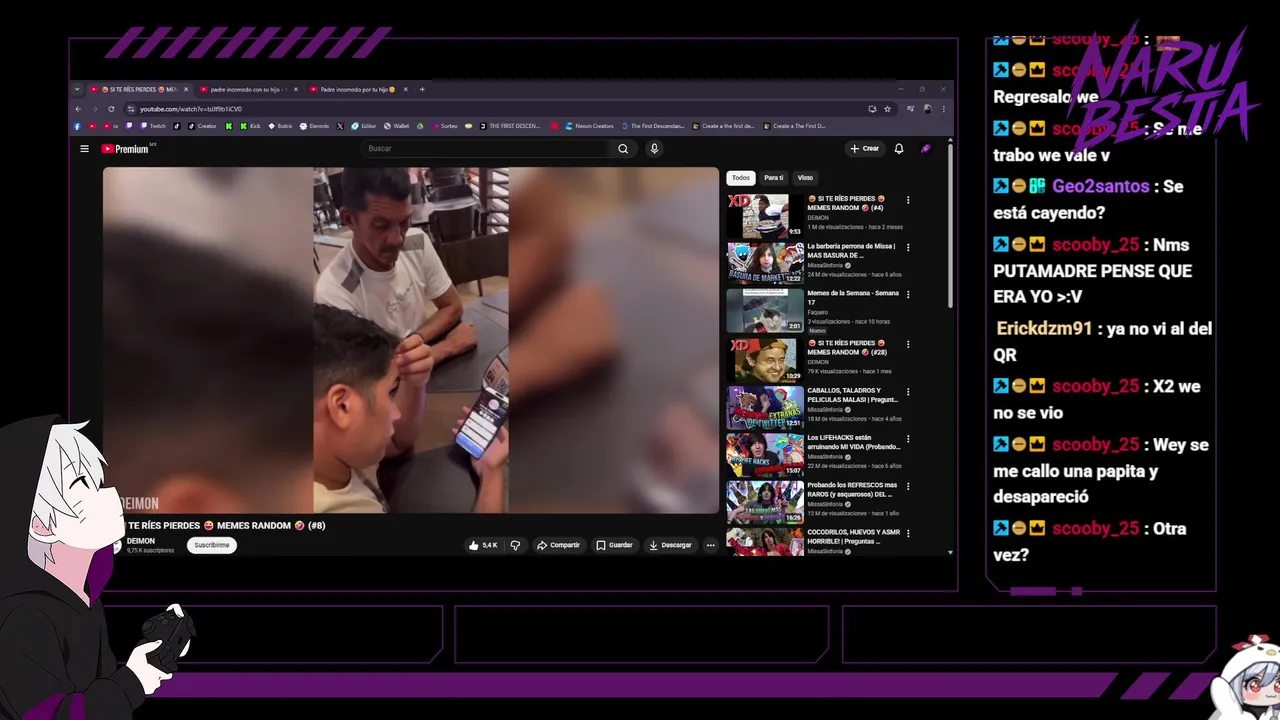This screenshot has height=720, width=1280.
Task: Select the Para ti filter chip
Action: click(773, 178)
